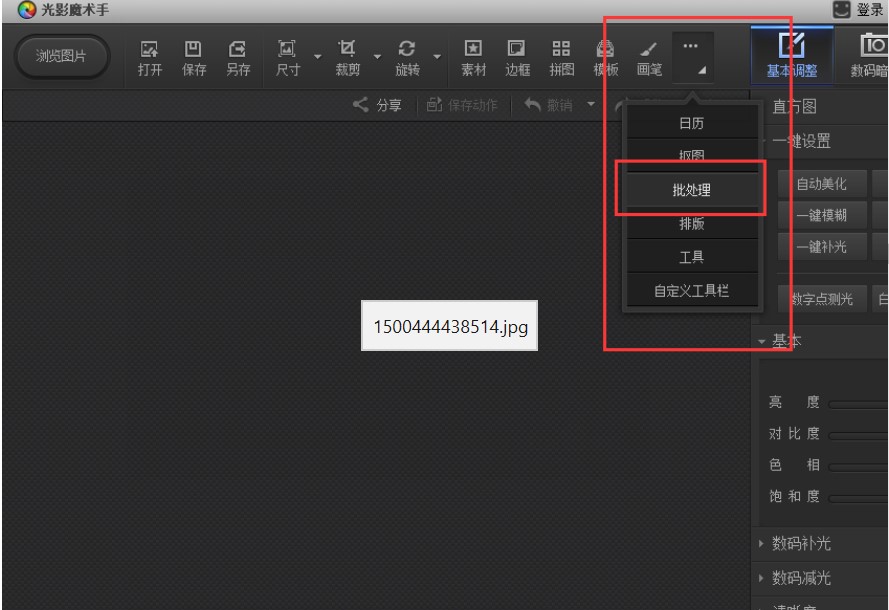Adjust the 对比度 contrast slider
Image resolution: width=889 pixels, height=610 pixels.
[858, 435]
